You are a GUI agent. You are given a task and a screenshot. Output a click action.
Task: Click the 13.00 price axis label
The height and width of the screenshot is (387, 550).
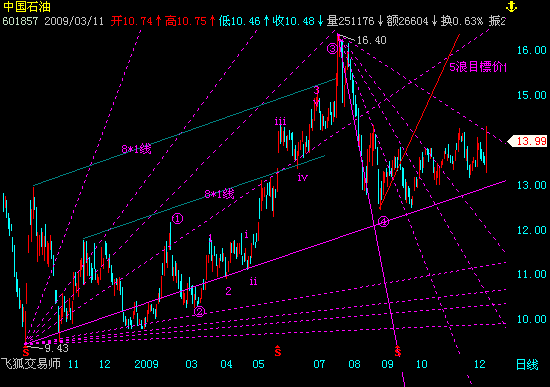point(532,185)
